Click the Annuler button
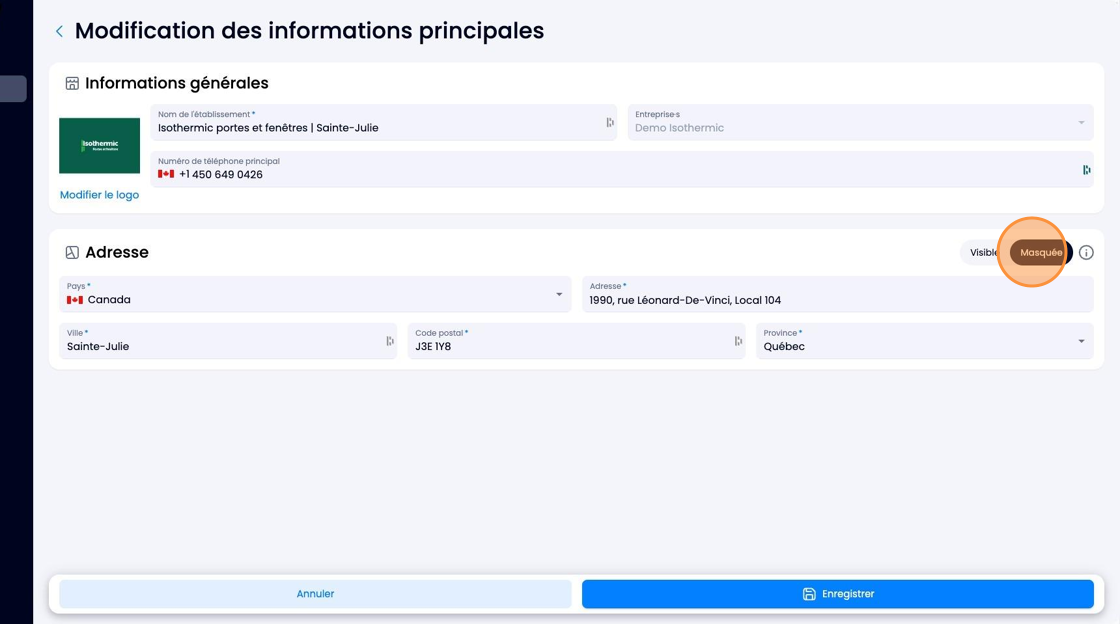Screen dimensions: 1120x624 (315, 594)
